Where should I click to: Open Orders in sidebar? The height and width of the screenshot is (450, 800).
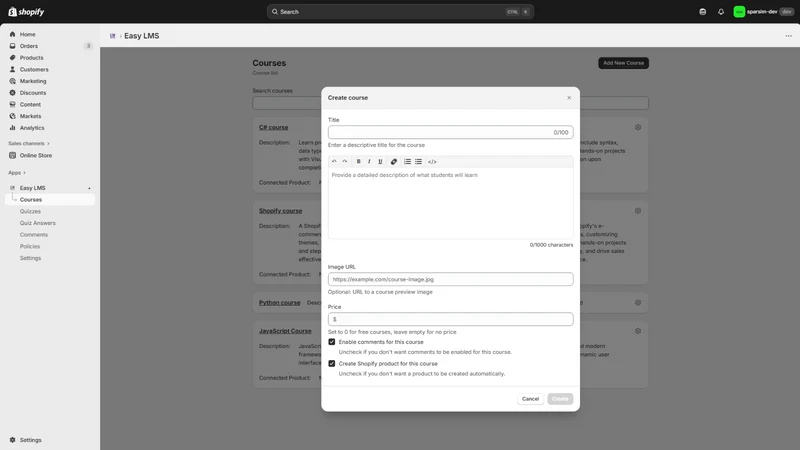tap(29, 46)
